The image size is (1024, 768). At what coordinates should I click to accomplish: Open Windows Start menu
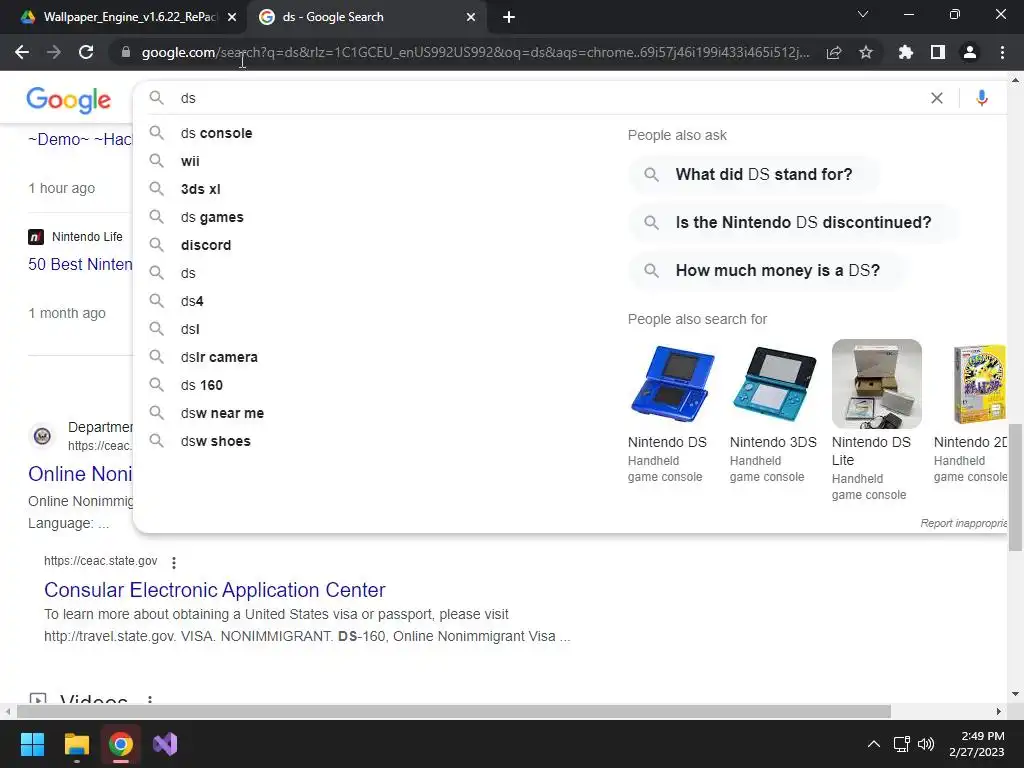32,744
